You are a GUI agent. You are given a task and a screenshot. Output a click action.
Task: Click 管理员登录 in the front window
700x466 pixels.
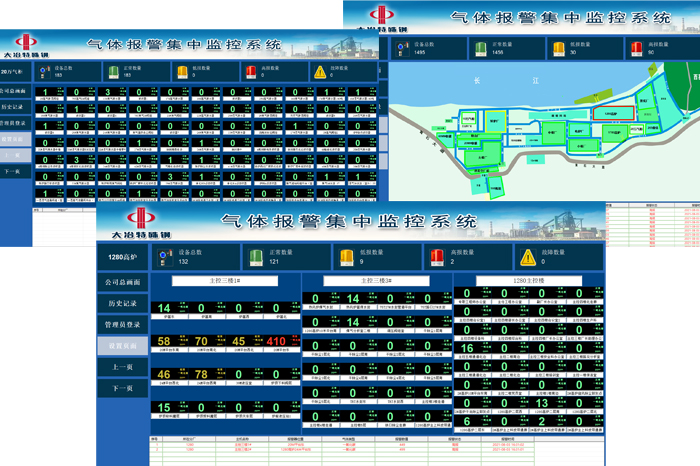click(123, 324)
